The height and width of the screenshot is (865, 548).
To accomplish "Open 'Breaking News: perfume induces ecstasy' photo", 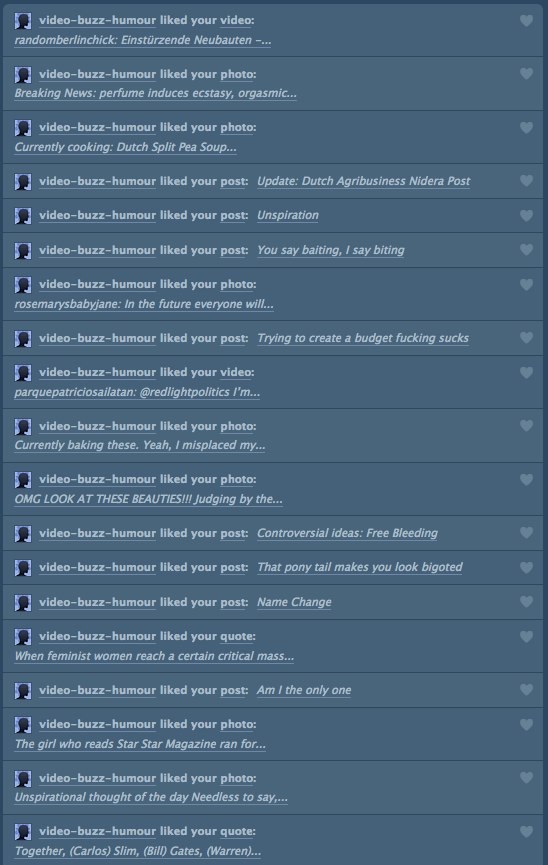I will (156, 93).
